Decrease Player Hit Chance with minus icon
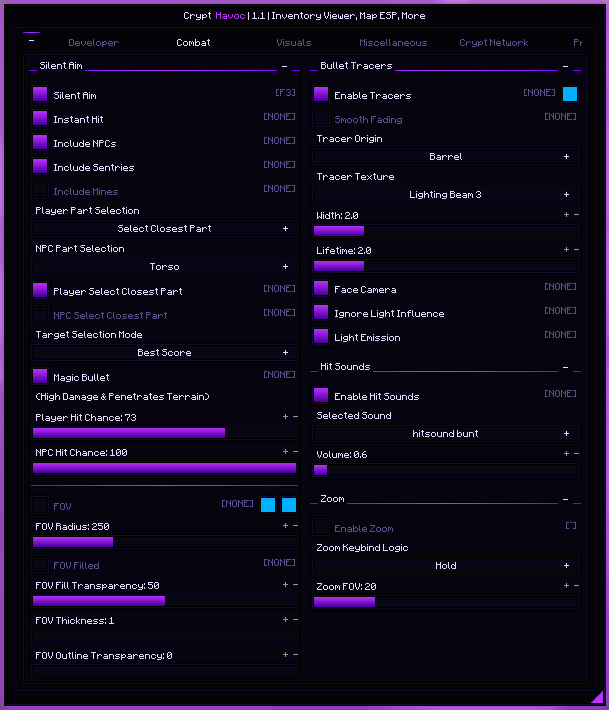Viewport: 609px width, 710px height. [x=295, y=417]
